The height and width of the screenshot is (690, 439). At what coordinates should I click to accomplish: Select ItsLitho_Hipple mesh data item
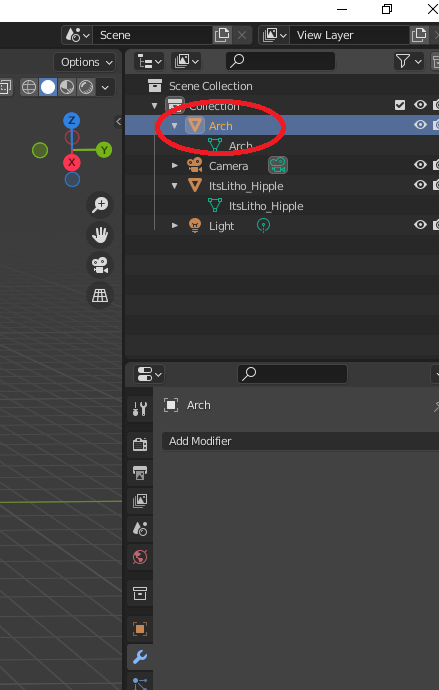click(x=266, y=206)
